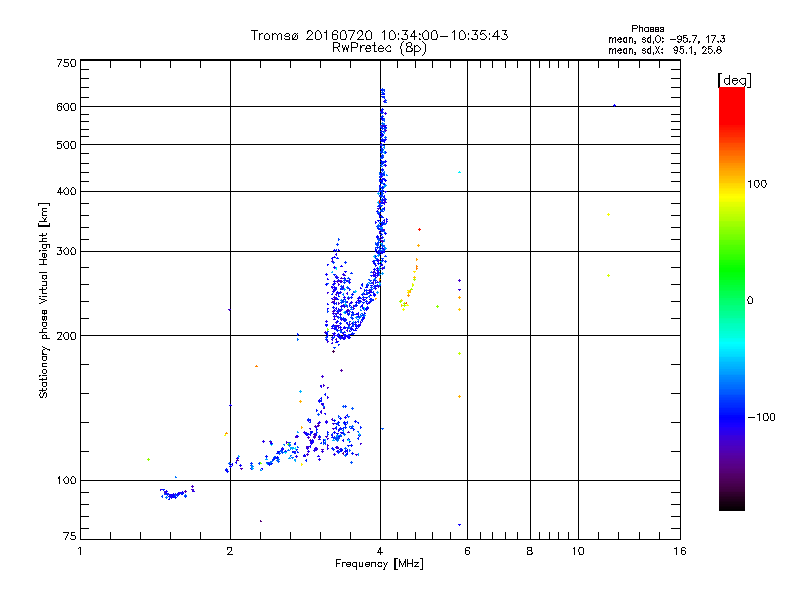Click the isolated blue point near 600 km at 12 MHz
Image resolution: width=800 pixels, height=600 pixels.
point(614,106)
